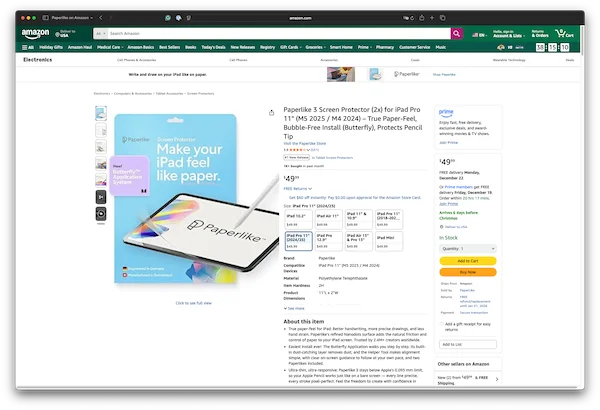Click the reload page icon
Screen dimensions: 600x410
pyautogui.click(x=412, y=18)
